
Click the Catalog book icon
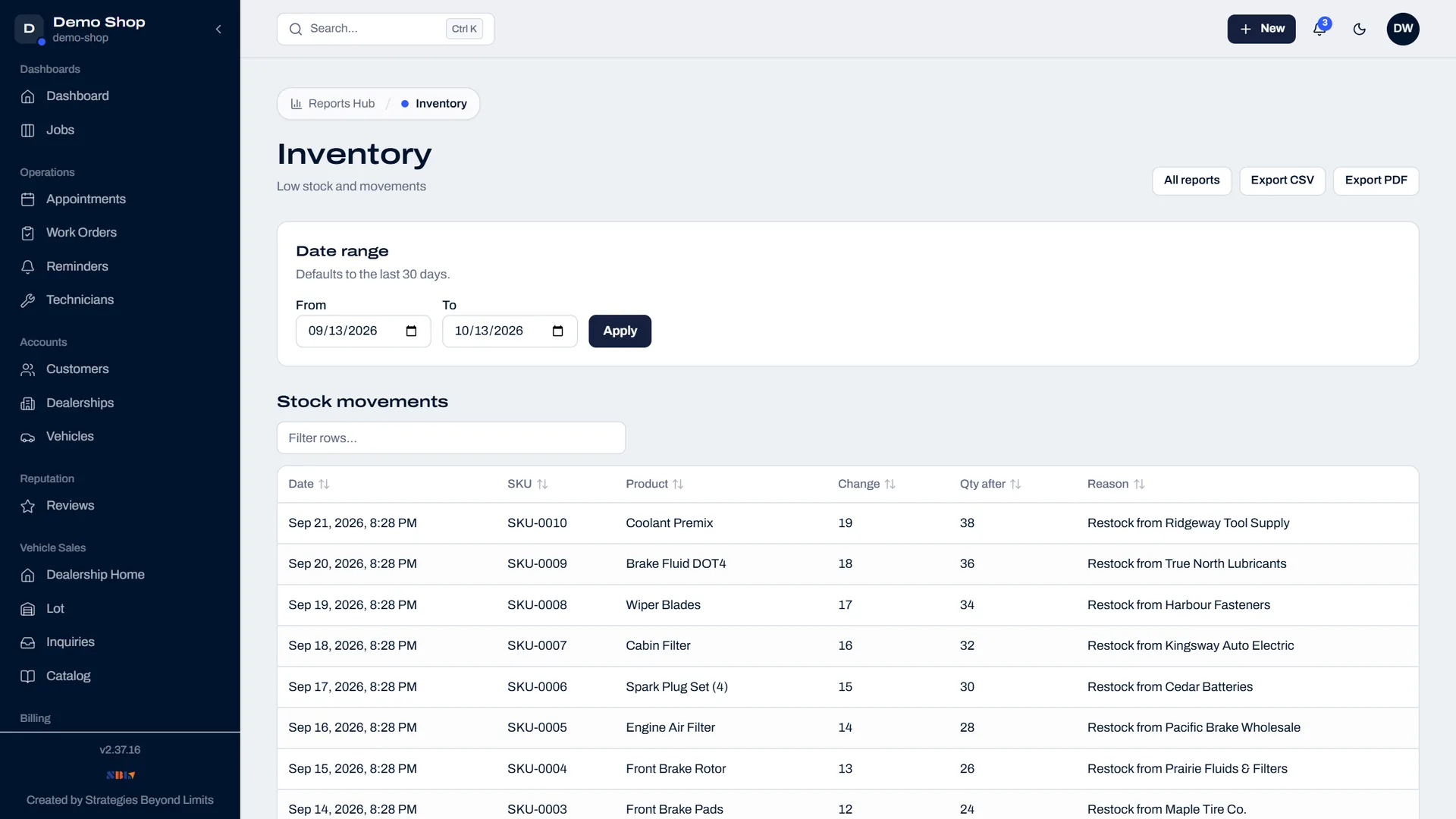click(28, 676)
